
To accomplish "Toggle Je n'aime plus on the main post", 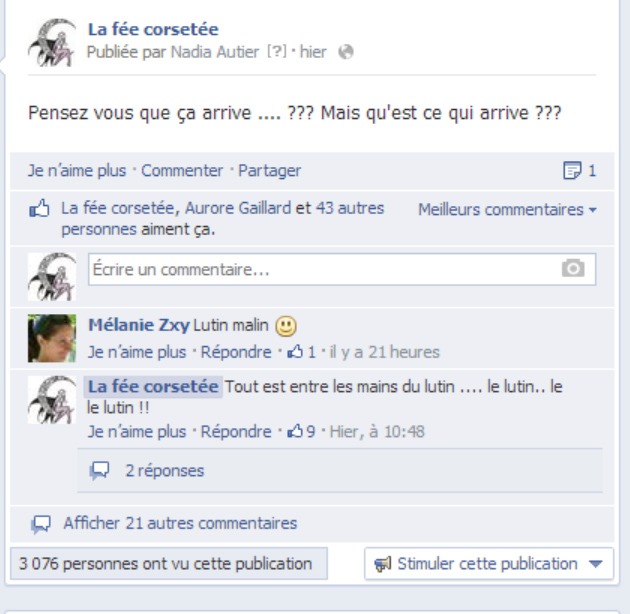I will (77, 170).
